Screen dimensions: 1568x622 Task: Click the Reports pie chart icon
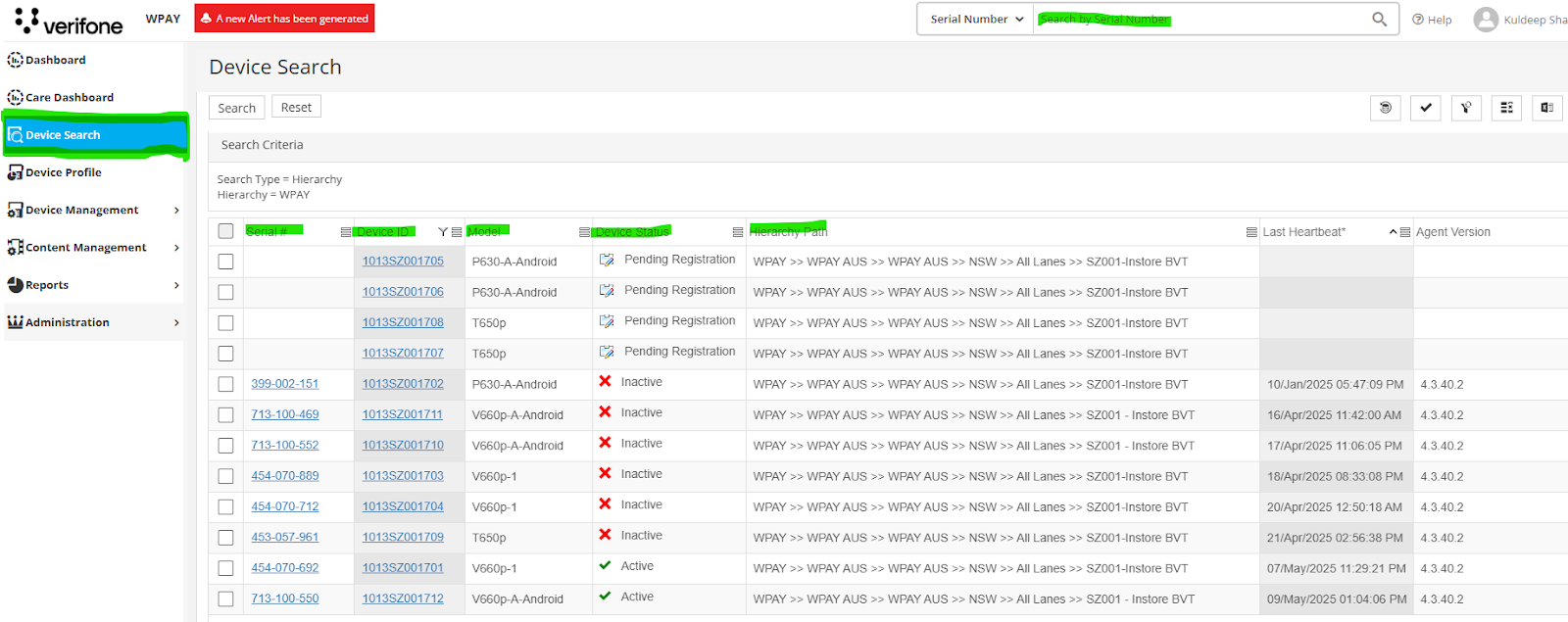pos(15,285)
